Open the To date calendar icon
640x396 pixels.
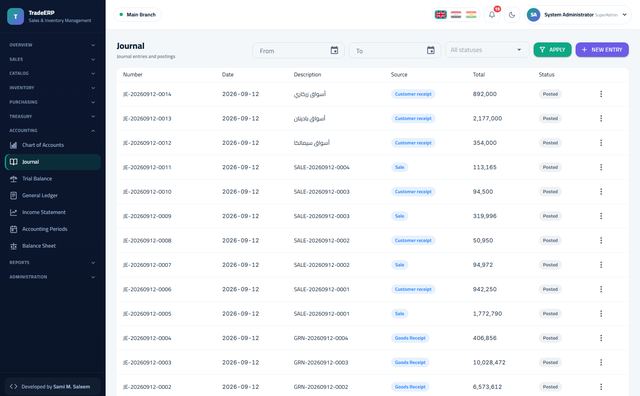click(431, 50)
